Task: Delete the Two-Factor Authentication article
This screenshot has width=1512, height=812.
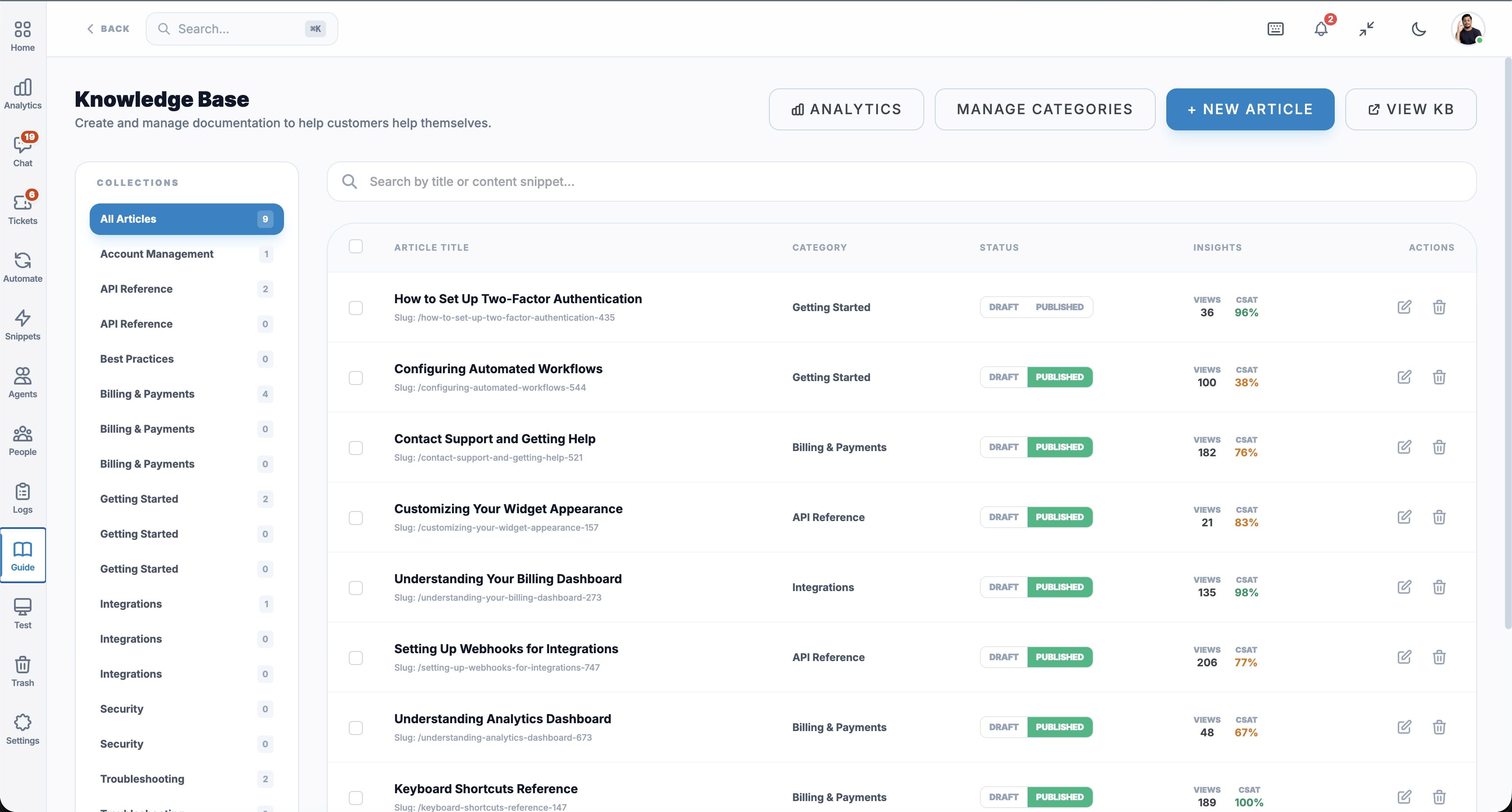Action: tap(1439, 307)
